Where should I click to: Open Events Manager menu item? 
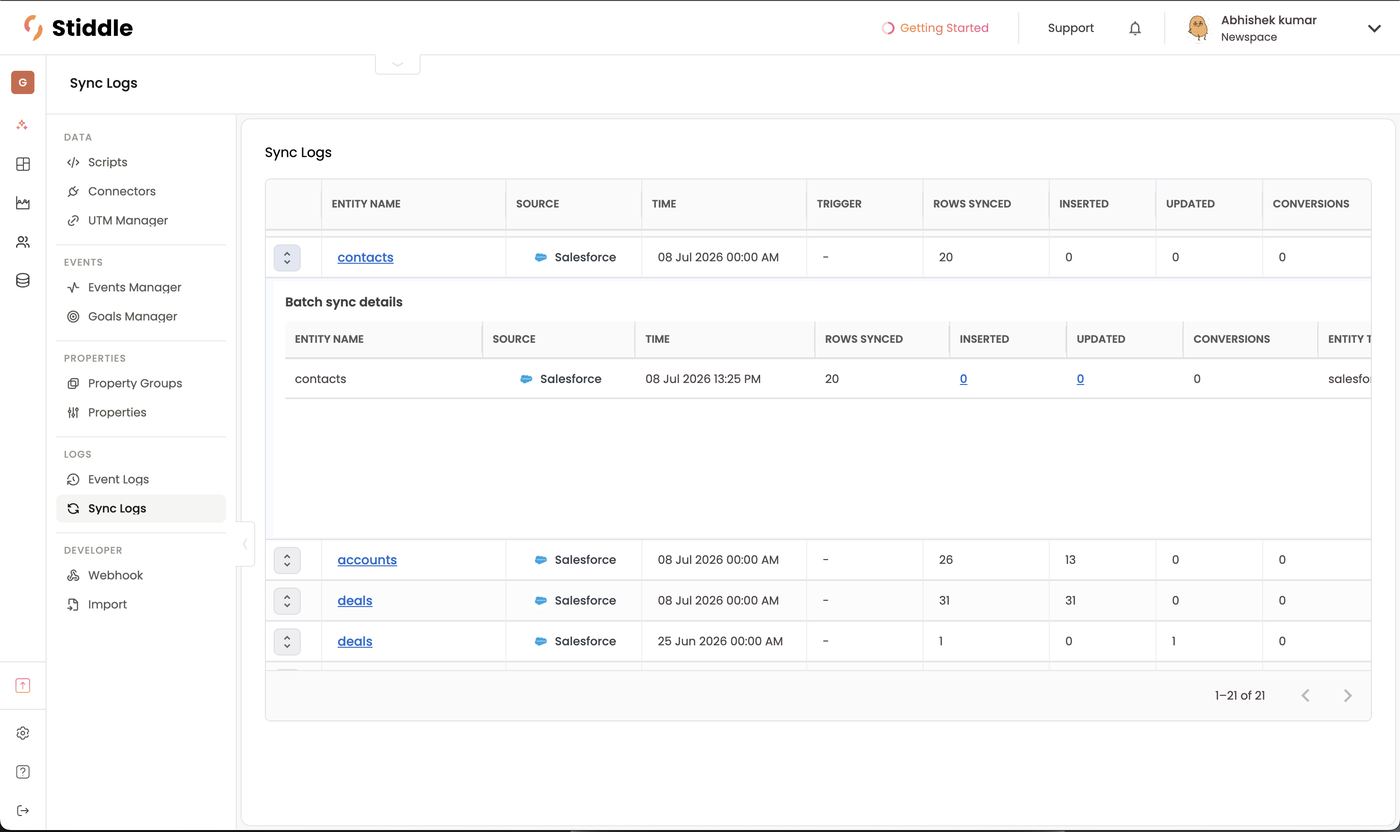(141, 287)
